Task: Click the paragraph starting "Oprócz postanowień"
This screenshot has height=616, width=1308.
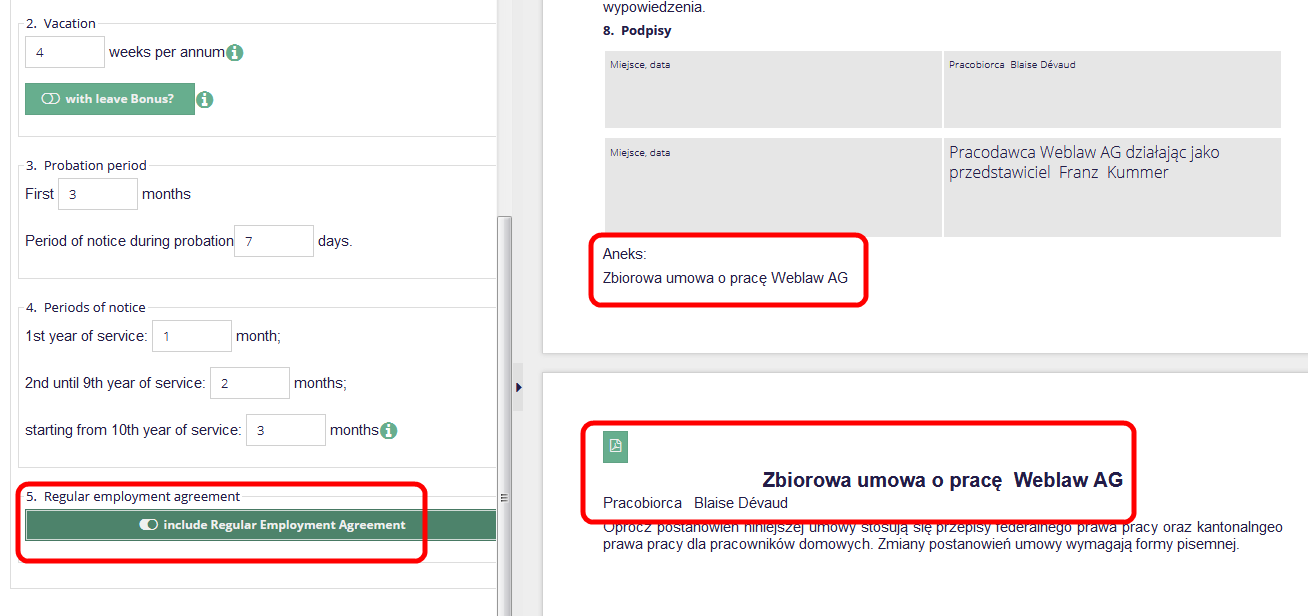Action: click(942, 536)
